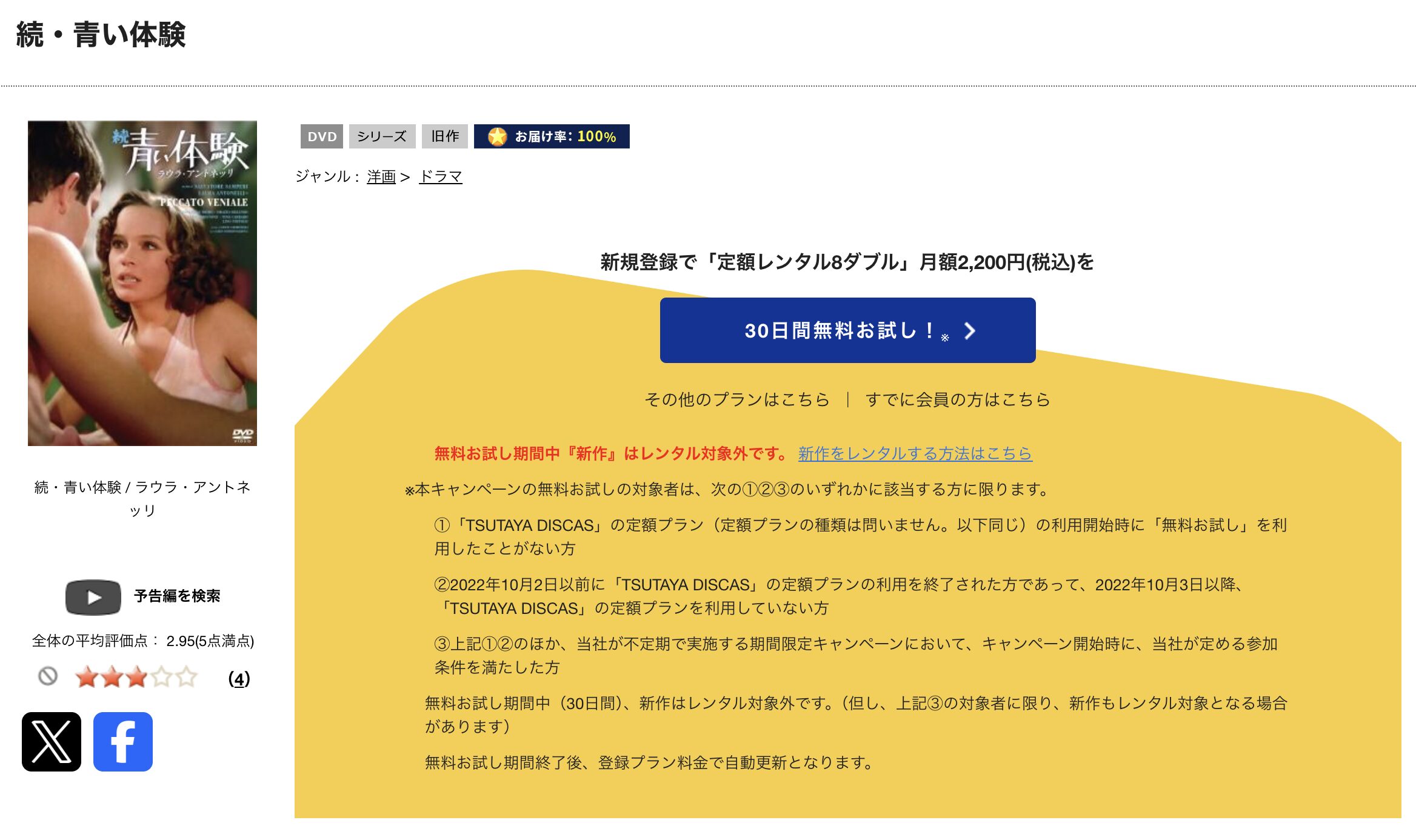Rate the movie one star

point(87,677)
